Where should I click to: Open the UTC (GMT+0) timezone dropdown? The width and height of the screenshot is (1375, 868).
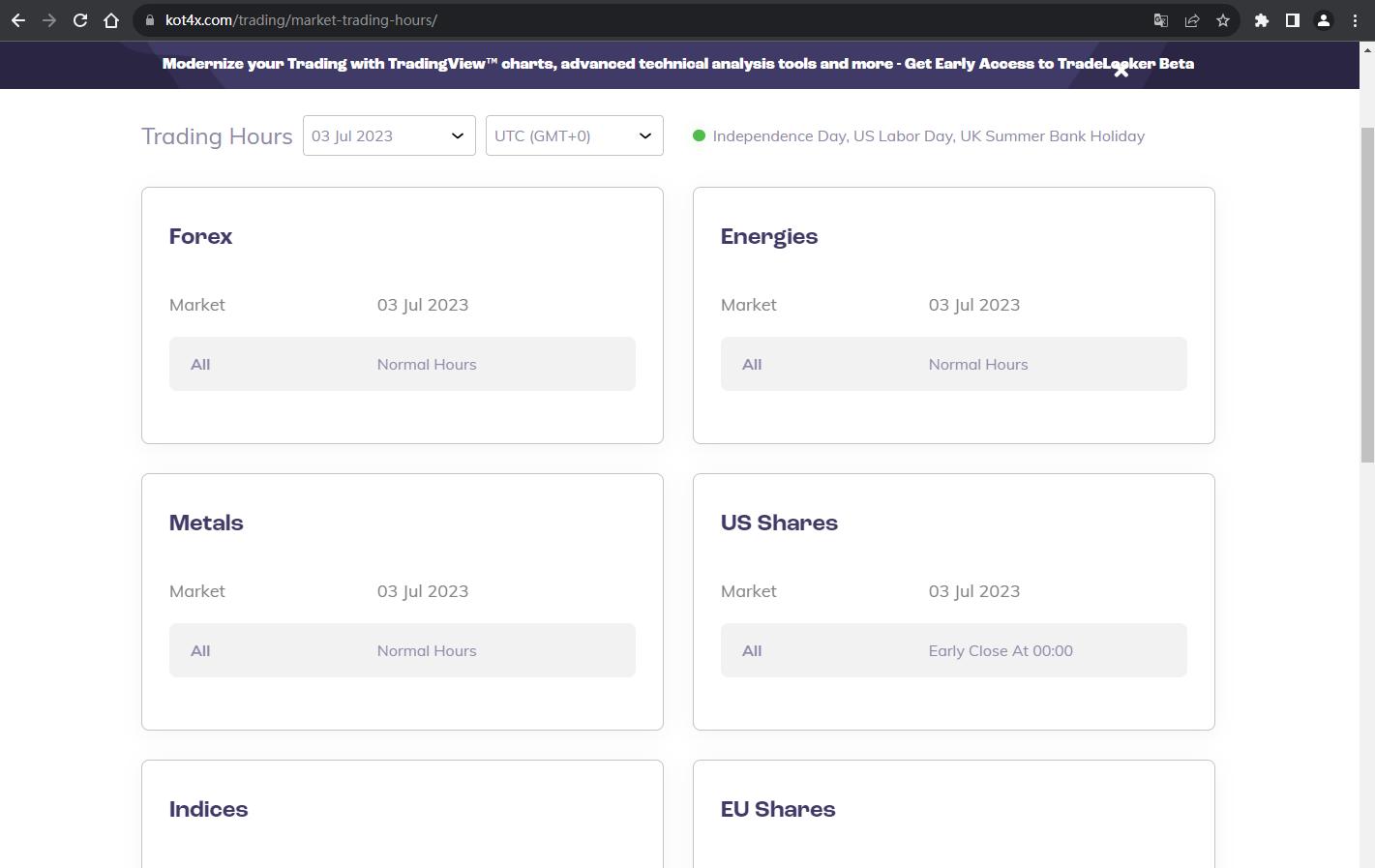[x=575, y=135]
